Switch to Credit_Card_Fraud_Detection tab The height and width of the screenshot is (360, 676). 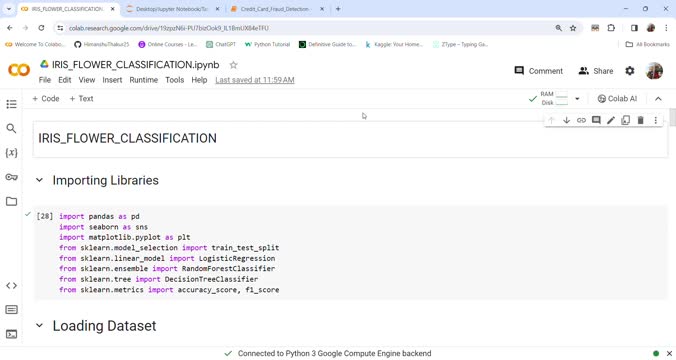click(x=276, y=9)
